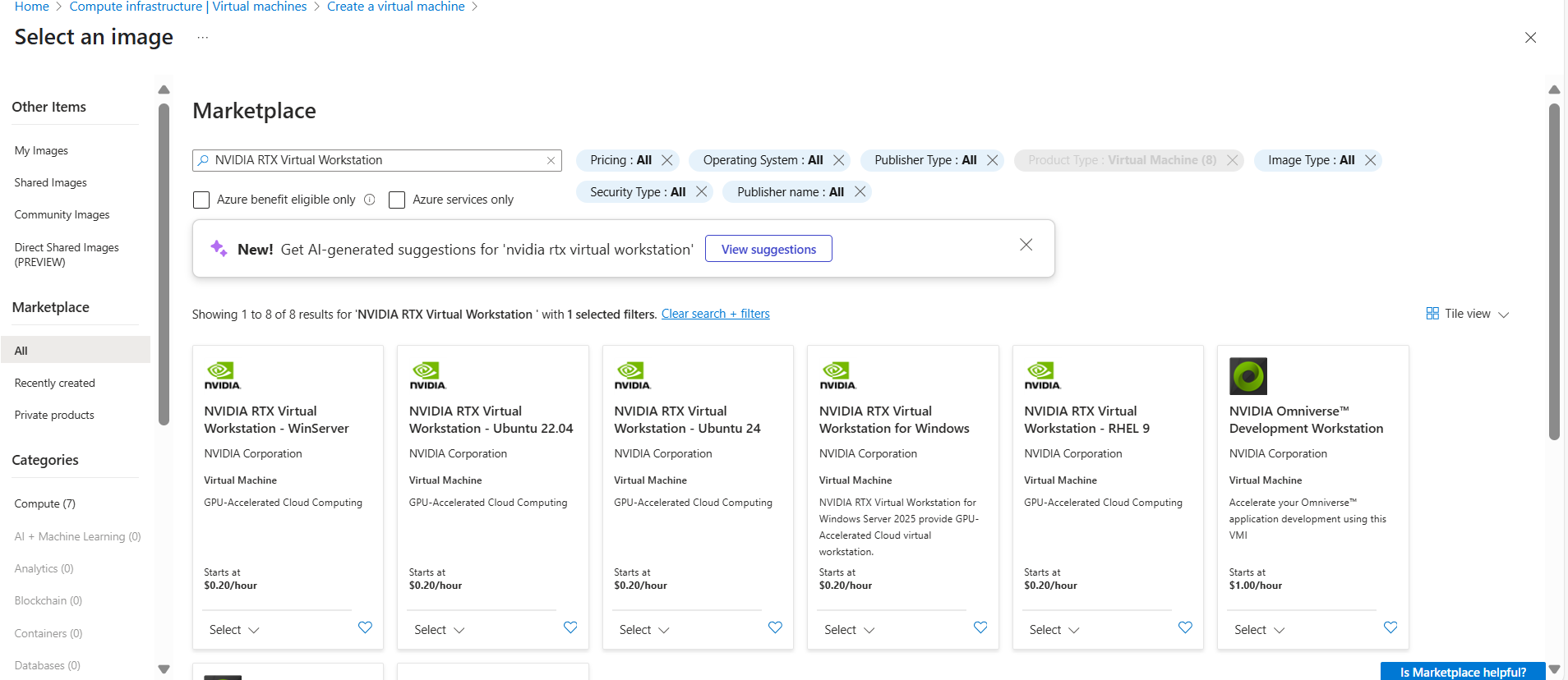Favorite the Ubuntu 22.04 card heart icon
The height and width of the screenshot is (680, 1568).
click(570, 627)
